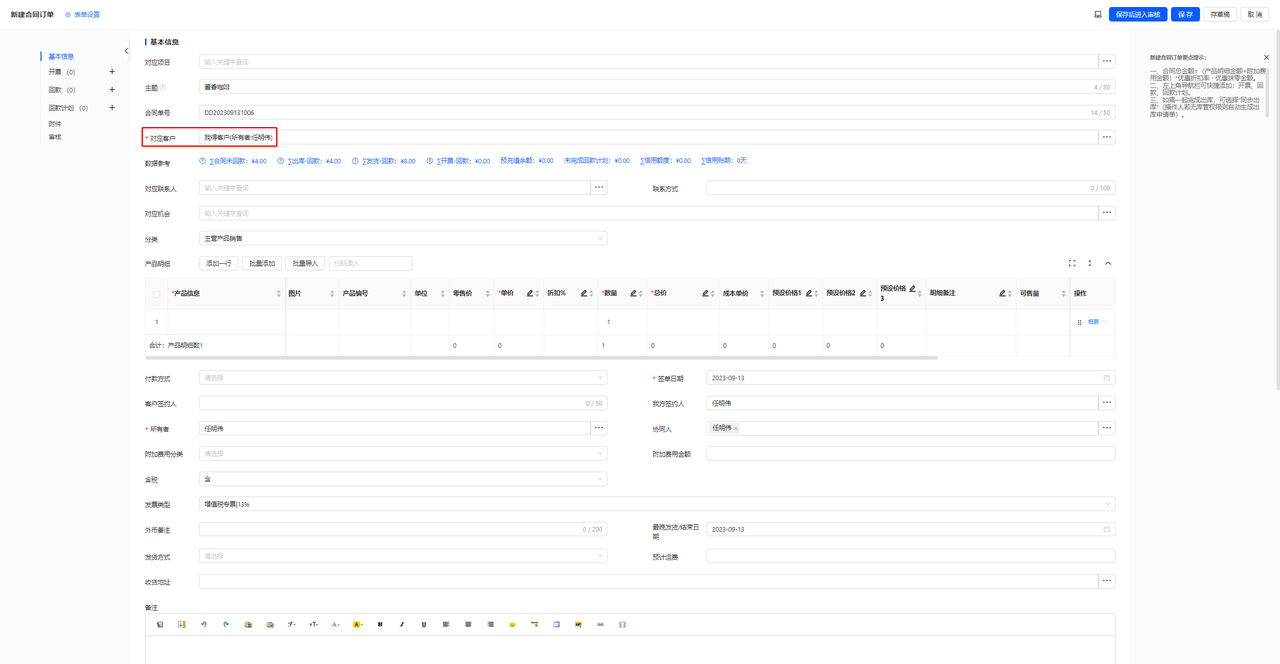Save as draft with 存草稿

1219,15
